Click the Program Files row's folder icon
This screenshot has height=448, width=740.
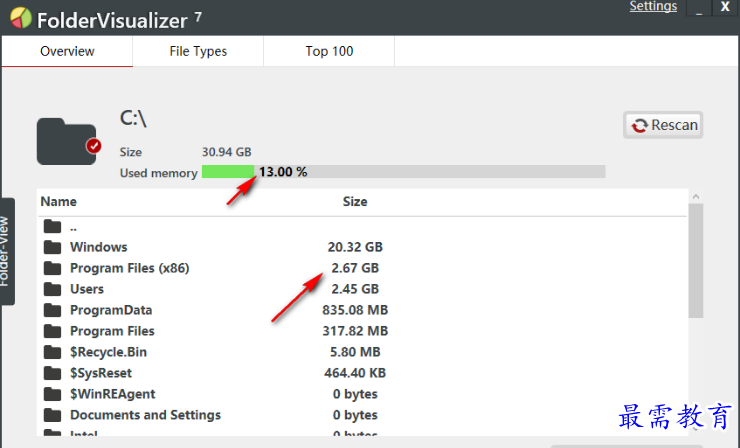click(52, 331)
